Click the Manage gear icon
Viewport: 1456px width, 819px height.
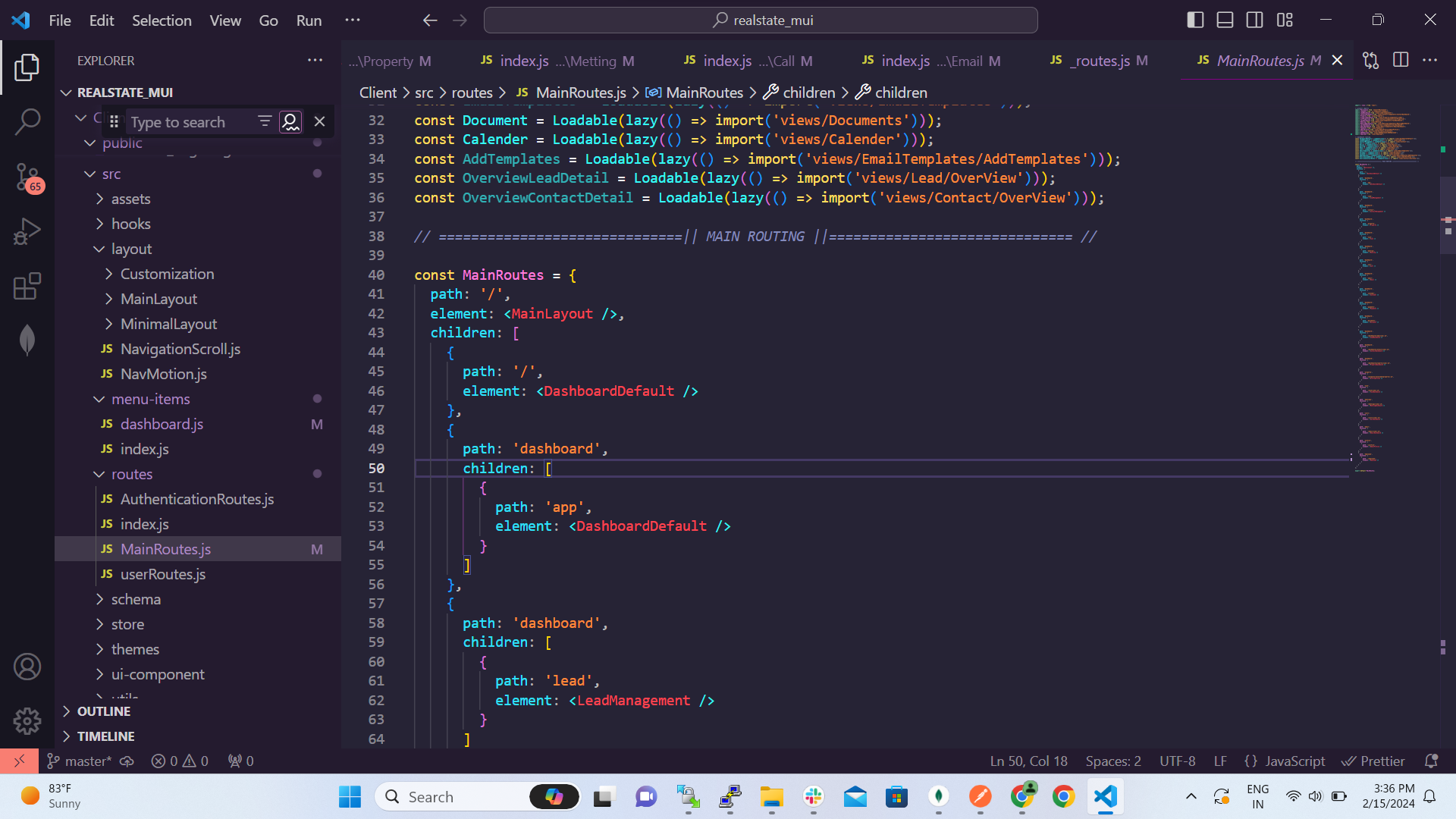[x=27, y=721]
